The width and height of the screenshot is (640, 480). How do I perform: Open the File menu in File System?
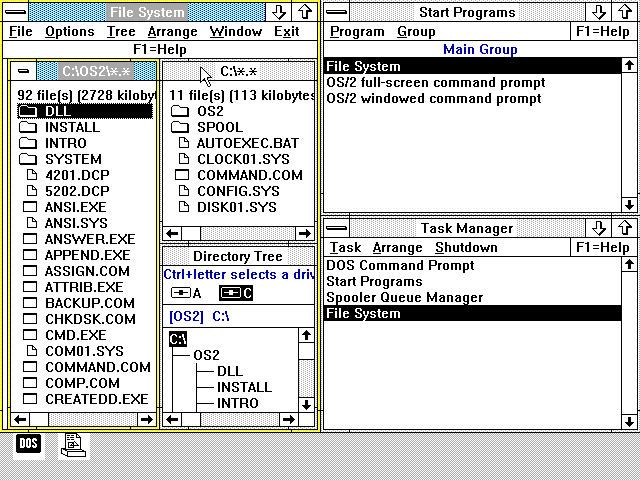[x=21, y=31]
